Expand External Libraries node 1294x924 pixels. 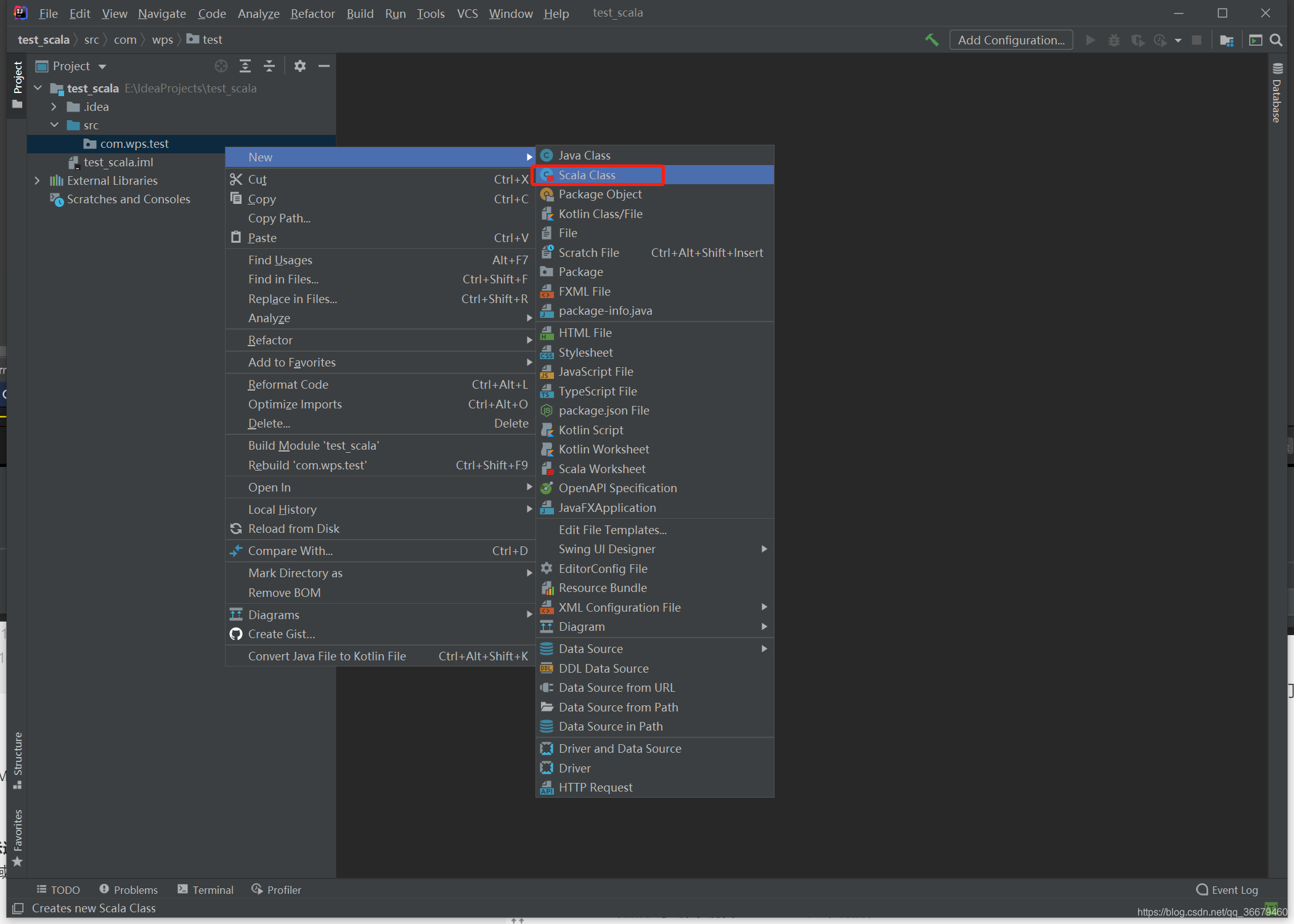[x=38, y=180]
